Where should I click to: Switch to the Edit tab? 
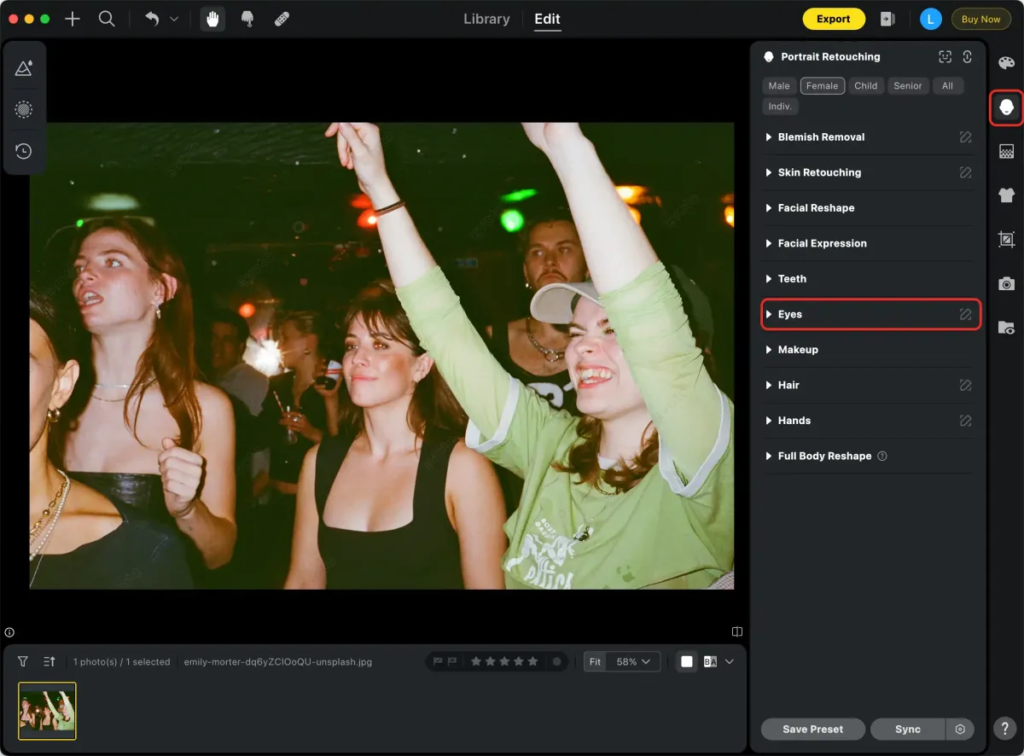coord(547,19)
